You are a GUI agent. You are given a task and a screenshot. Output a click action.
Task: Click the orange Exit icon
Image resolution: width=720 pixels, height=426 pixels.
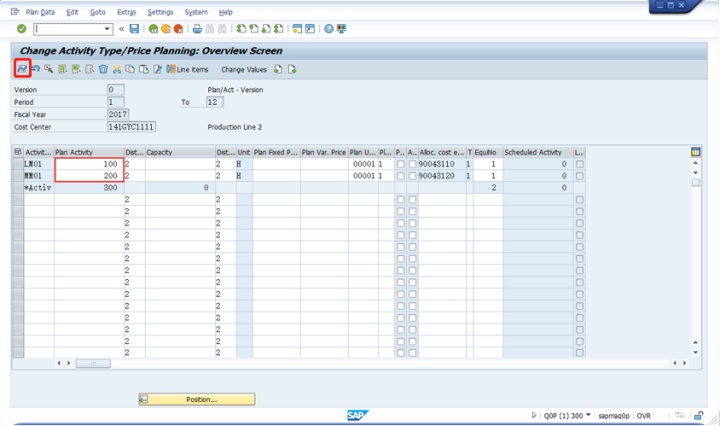point(166,29)
